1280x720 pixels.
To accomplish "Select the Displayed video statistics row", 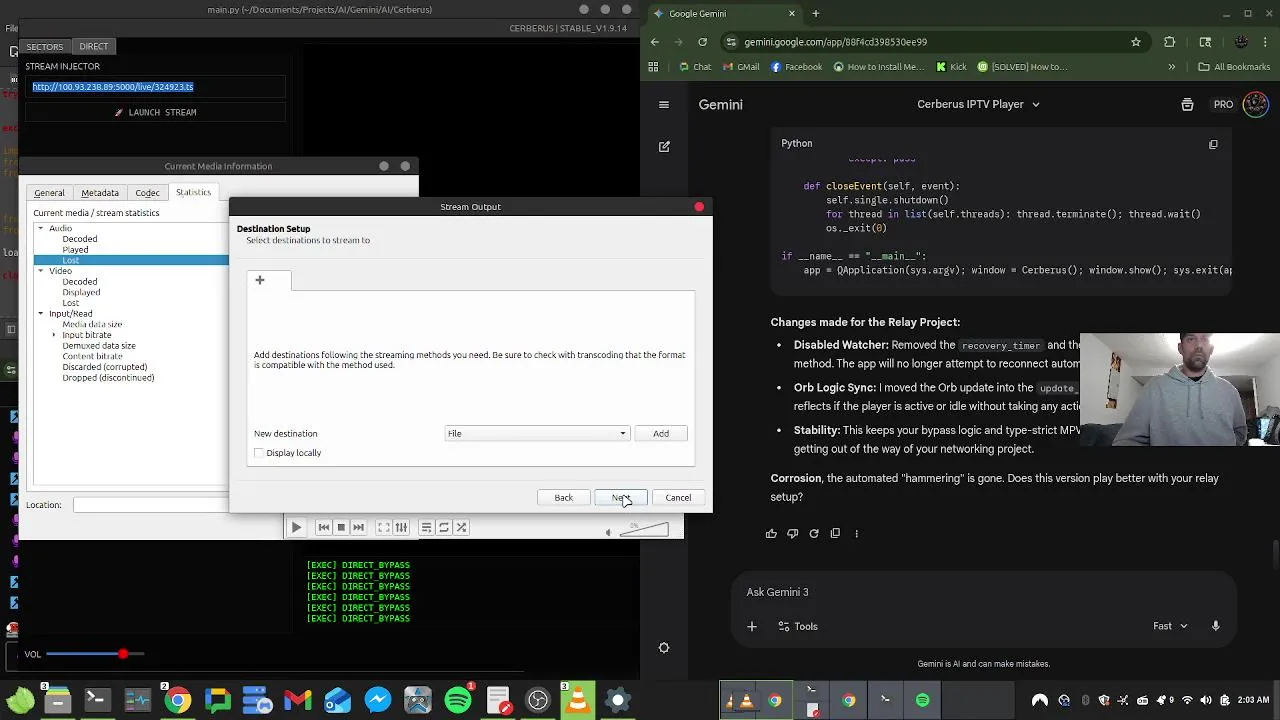I will point(81,292).
